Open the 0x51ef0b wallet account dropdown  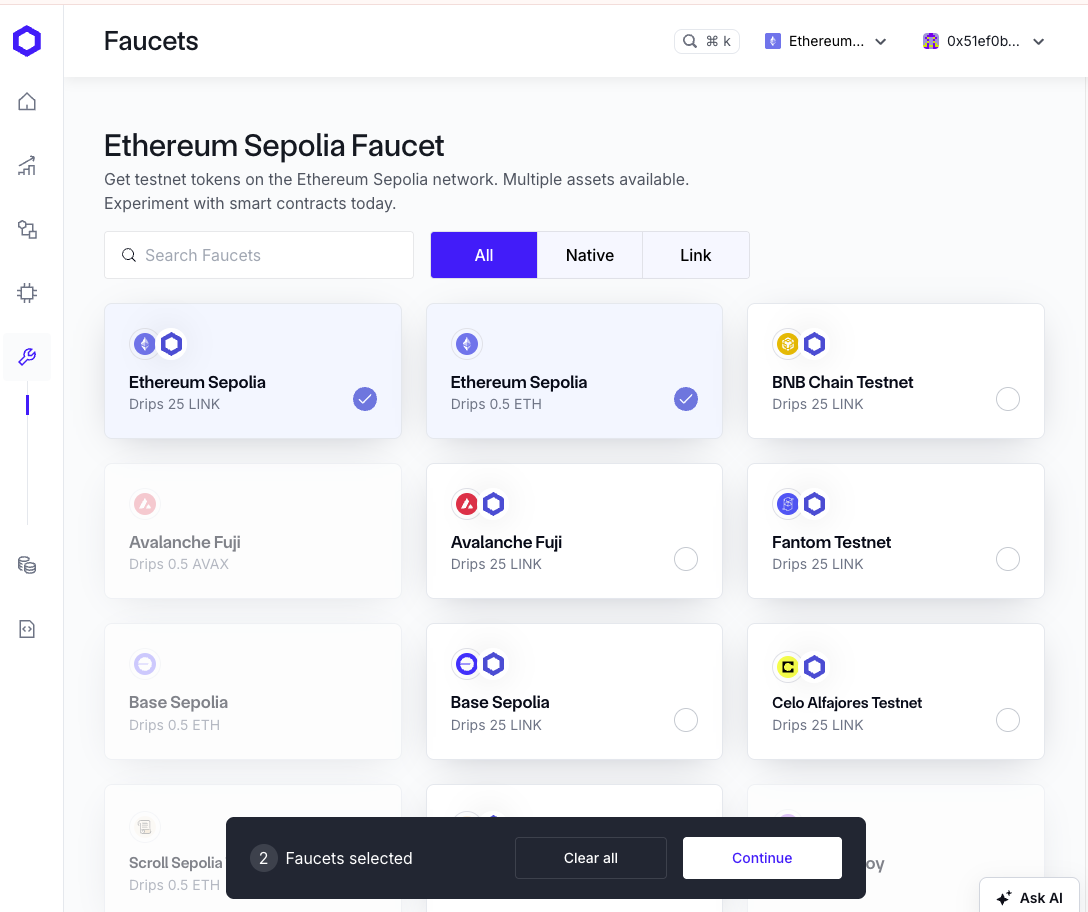click(984, 41)
